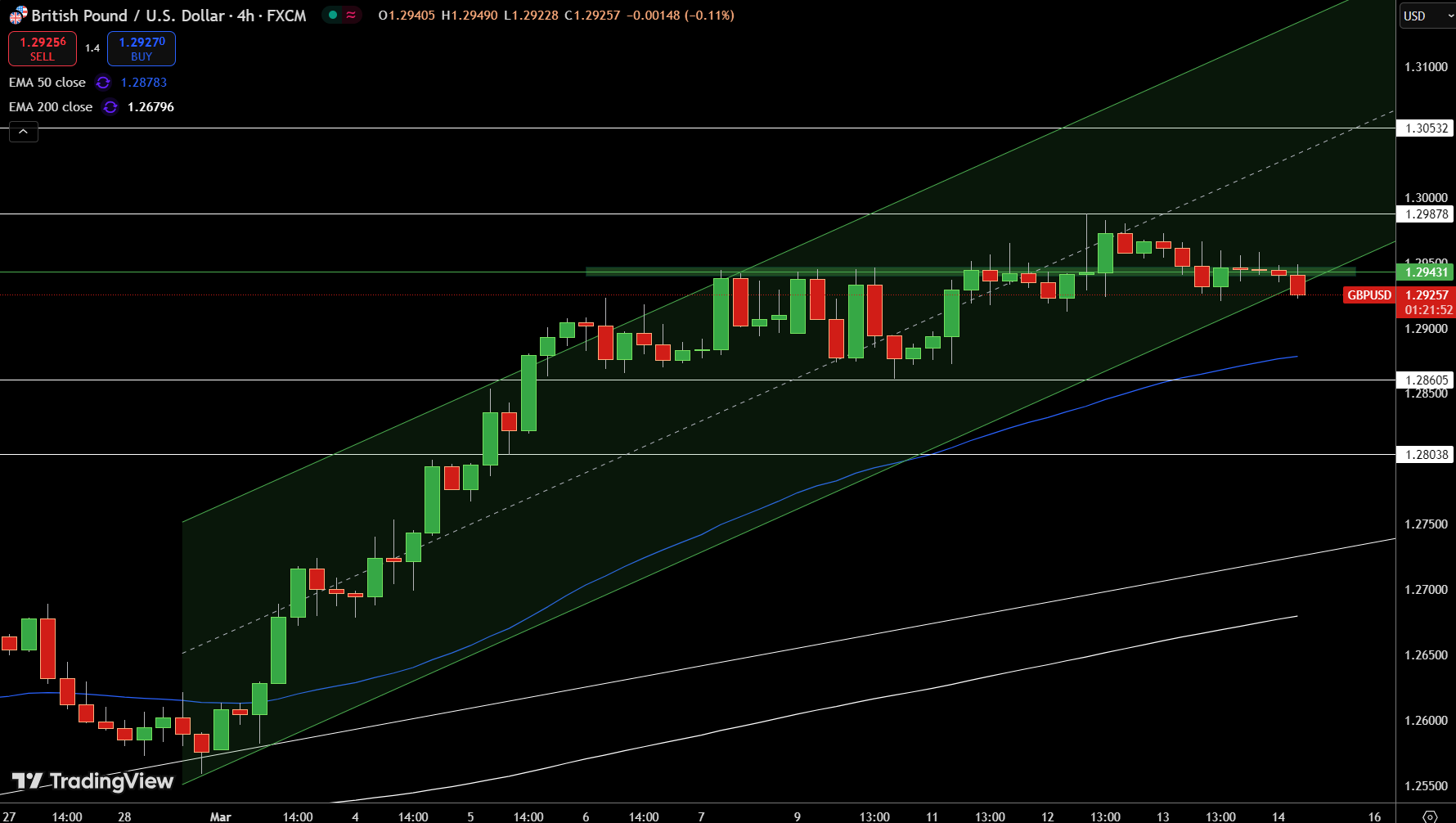Screen dimensions: 1456x823
Task: Click the SELL 1.29256 button
Action: [x=43, y=49]
